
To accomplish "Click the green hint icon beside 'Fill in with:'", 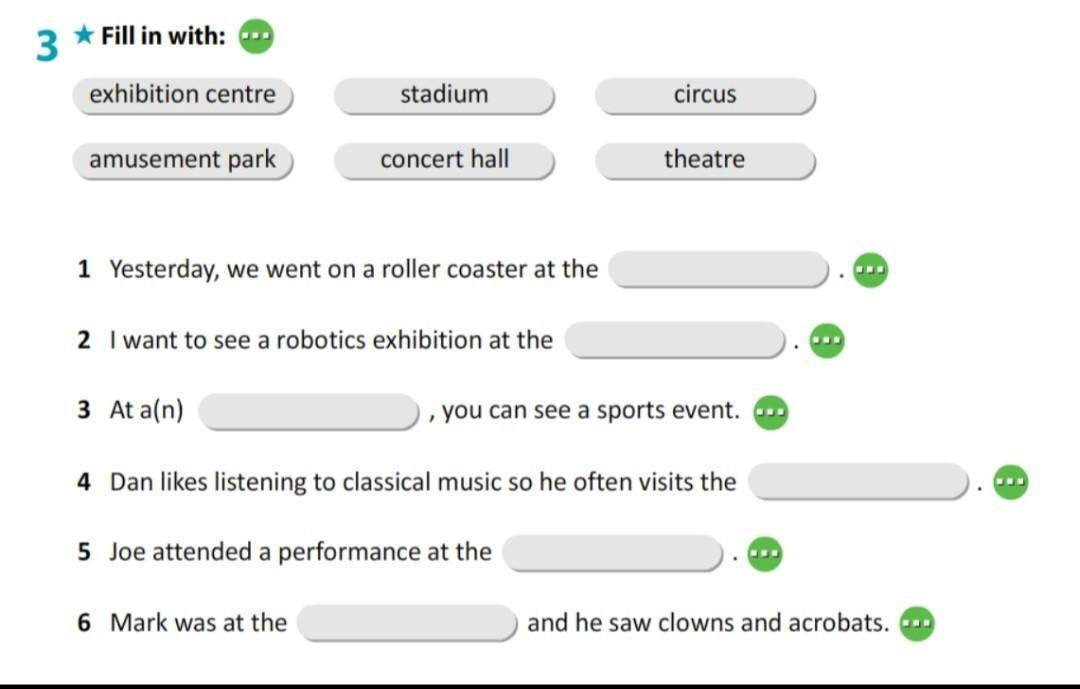I will click(256, 37).
